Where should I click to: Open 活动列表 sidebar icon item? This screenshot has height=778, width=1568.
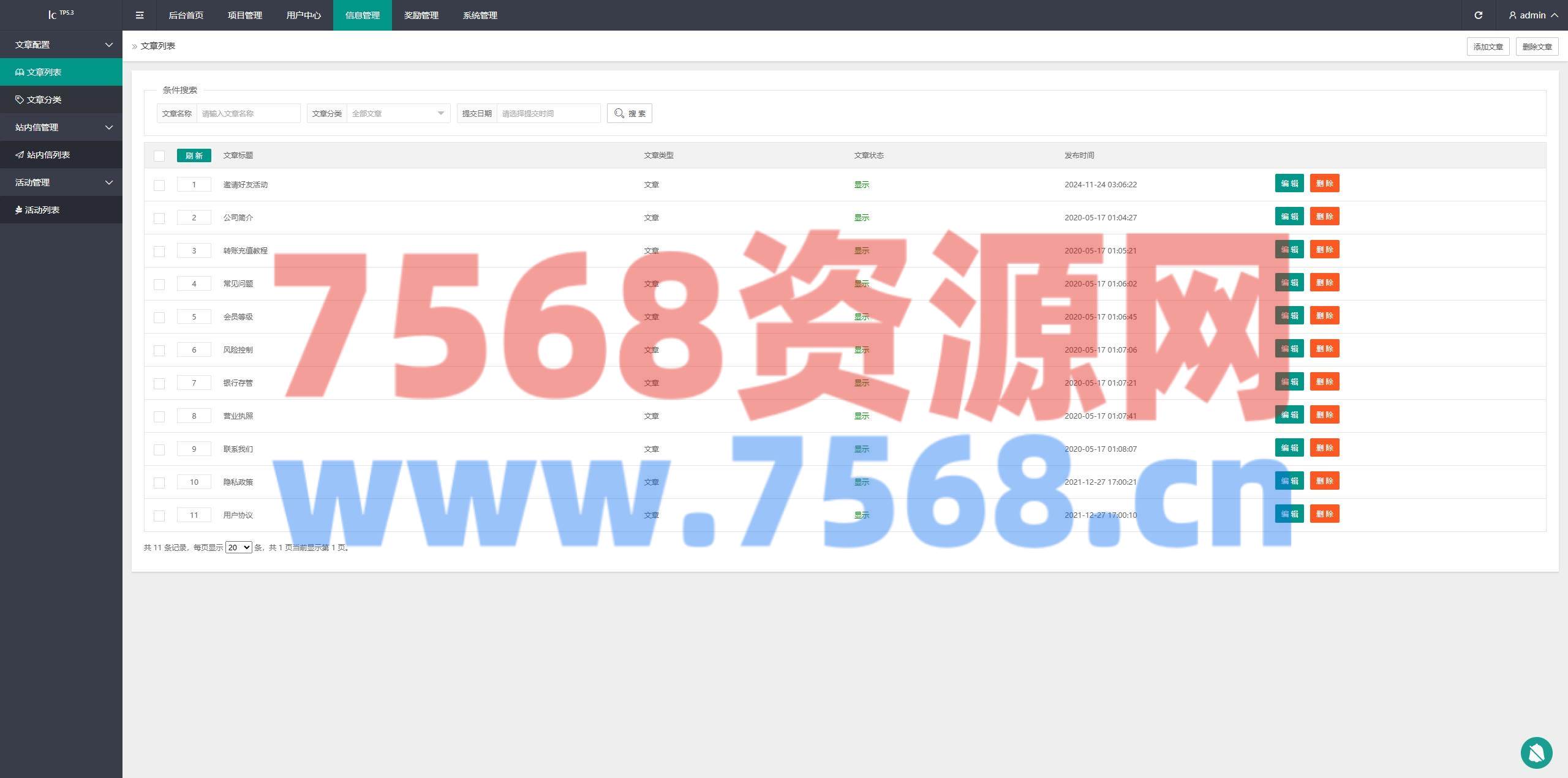pyautogui.click(x=19, y=210)
